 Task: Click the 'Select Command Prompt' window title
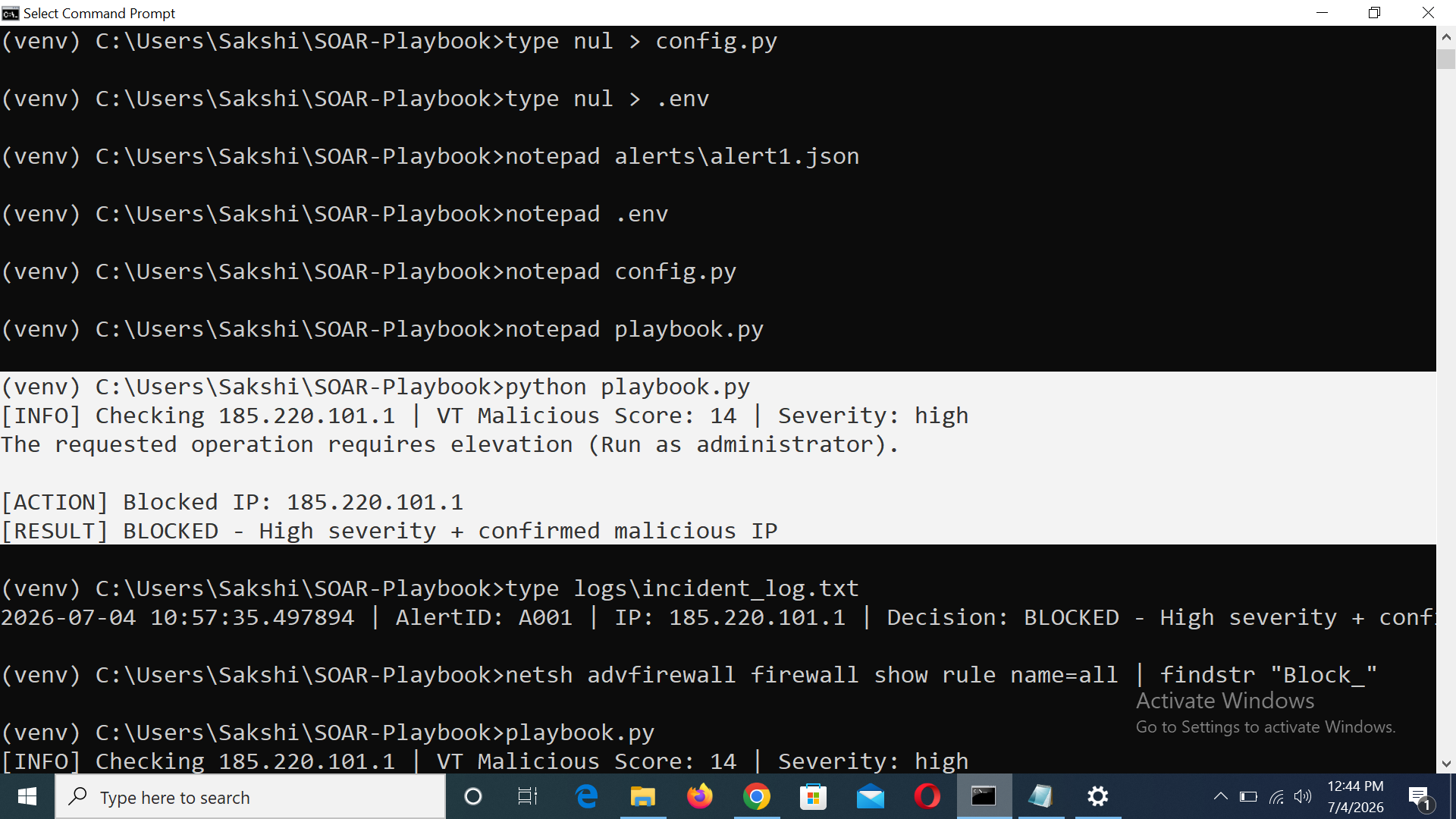tap(99, 13)
